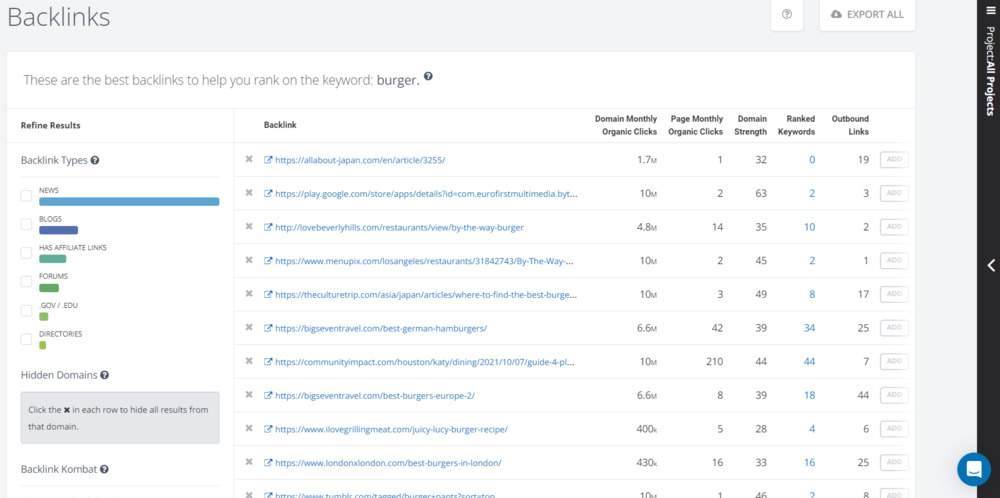Hide the lovebeverlyhills.com row using its X icon
This screenshot has width=1000, height=498.
[x=249, y=227]
